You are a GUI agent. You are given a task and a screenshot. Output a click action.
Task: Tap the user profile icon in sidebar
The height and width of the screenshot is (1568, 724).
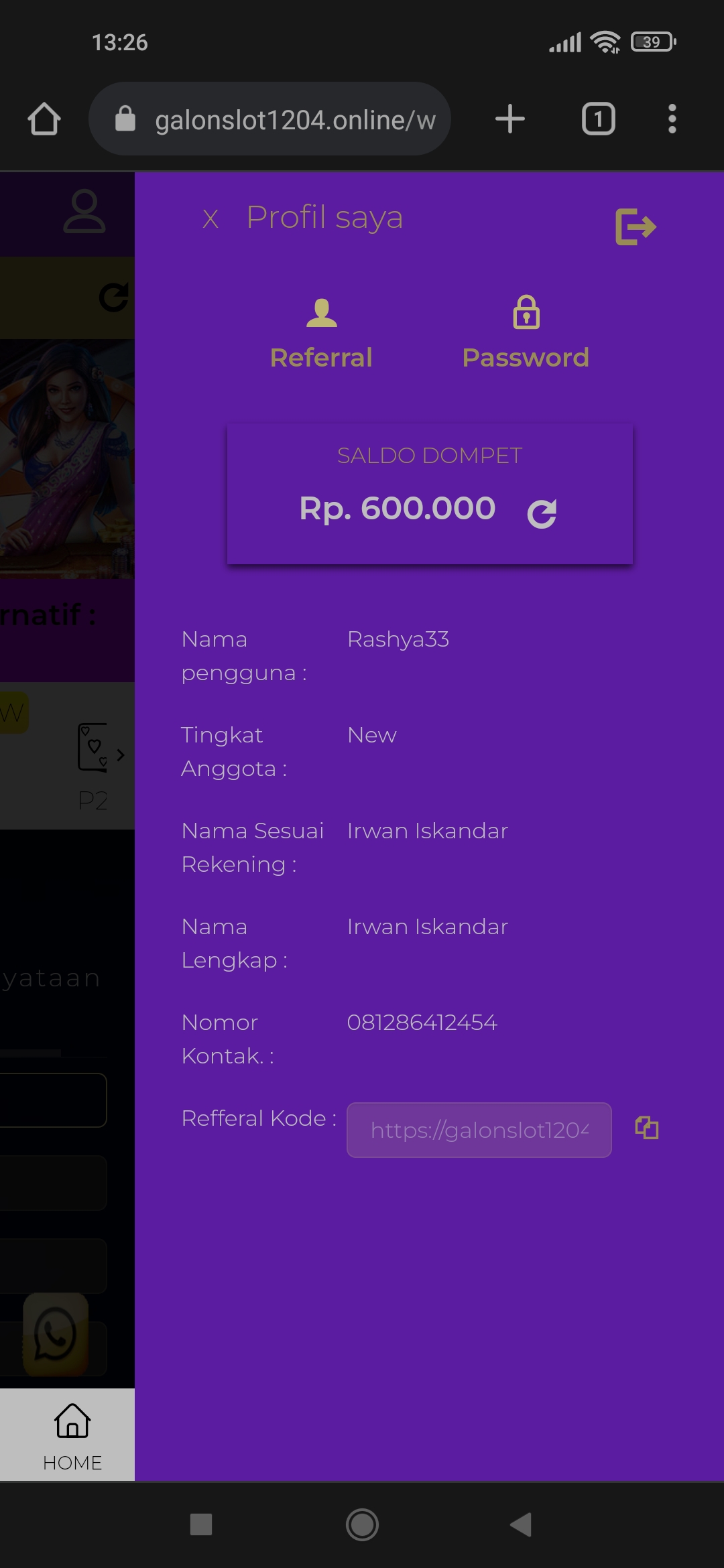point(84,212)
